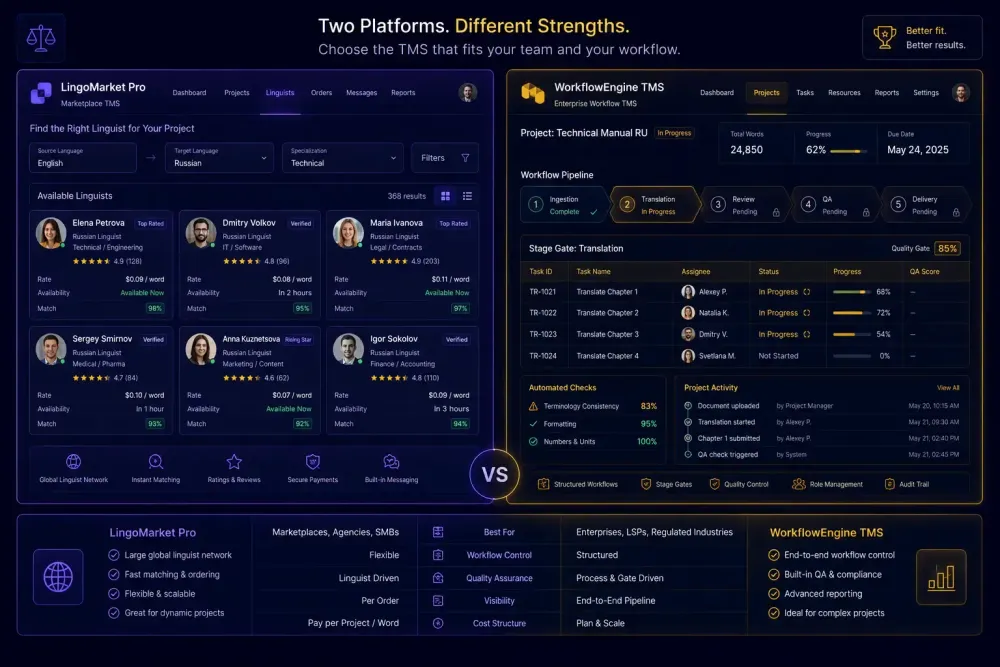Click the TR-1024 Translate Chapter 4 row
The image size is (1000, 667).
tap(745, 356)
